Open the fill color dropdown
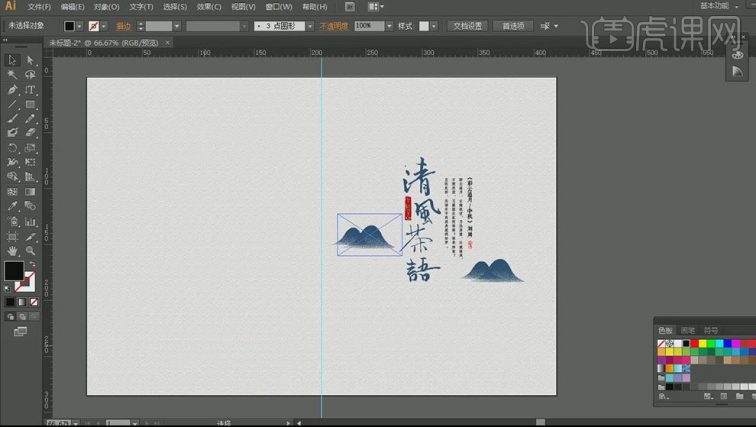The width and height of the screenshot is (756, 427). (81, 26)
